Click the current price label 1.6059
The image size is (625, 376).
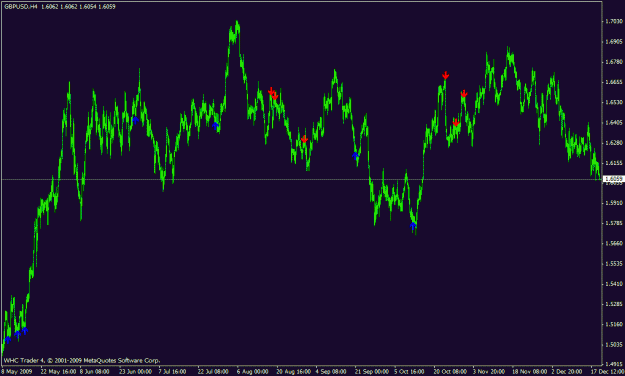613,179
